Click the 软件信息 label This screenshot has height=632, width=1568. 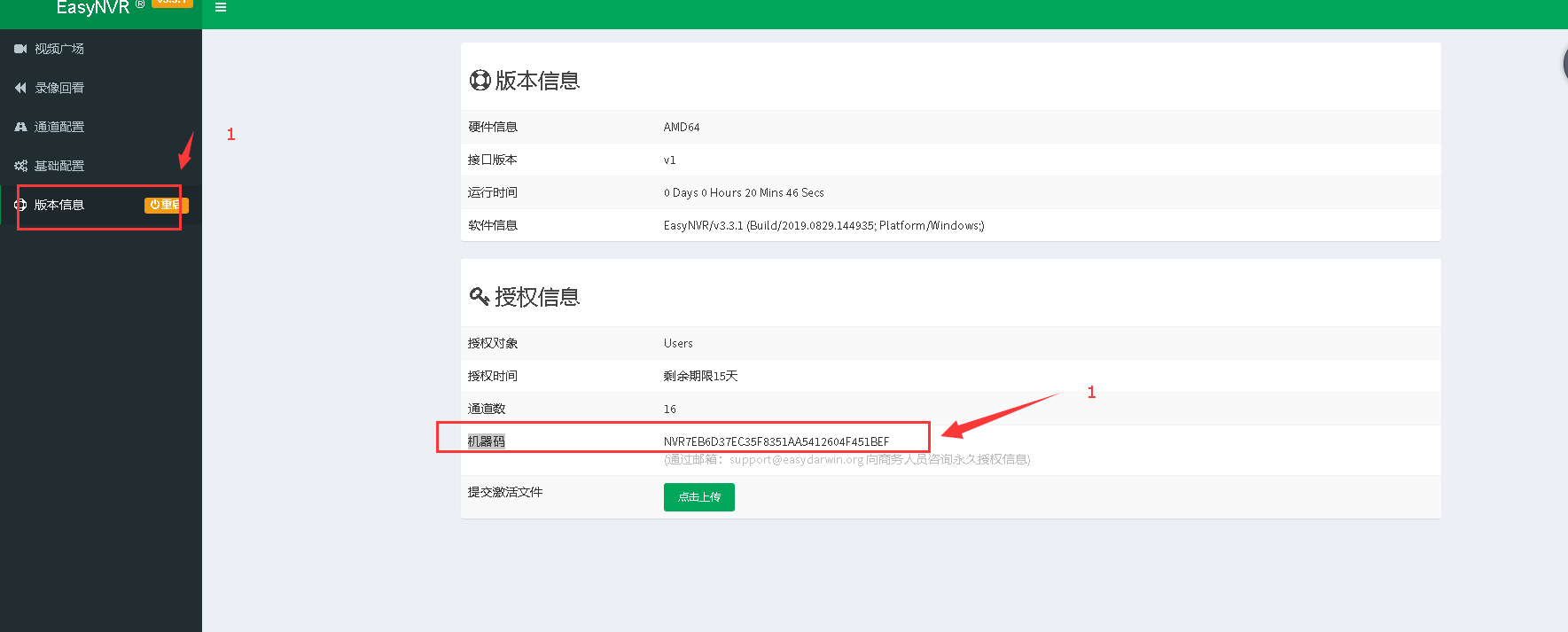493,225
